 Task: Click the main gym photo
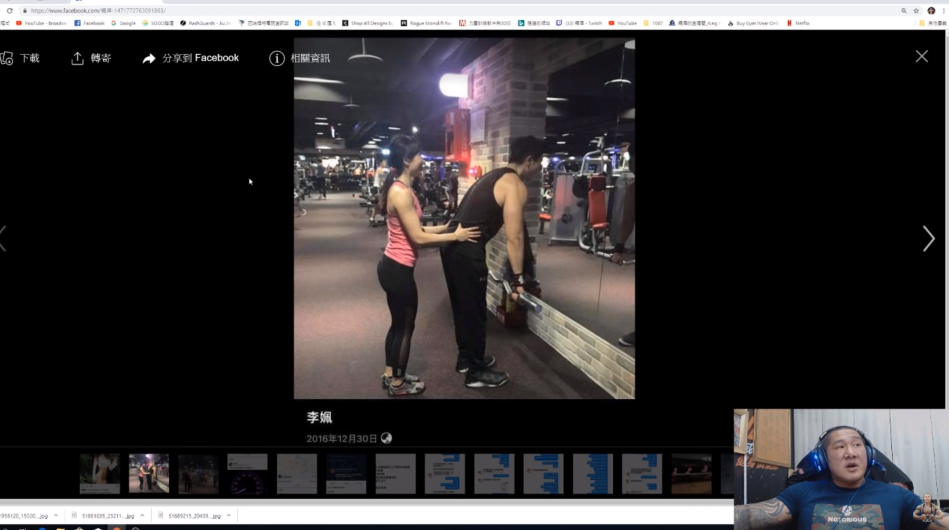click(x=464, y=218)
